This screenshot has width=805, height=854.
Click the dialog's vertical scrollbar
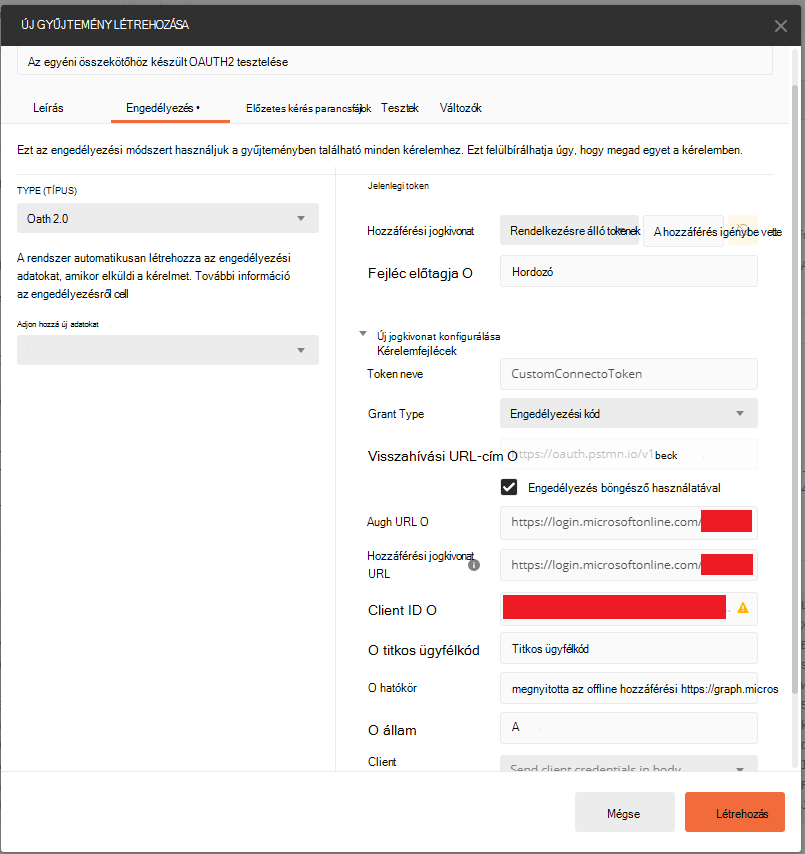point(795,389)
